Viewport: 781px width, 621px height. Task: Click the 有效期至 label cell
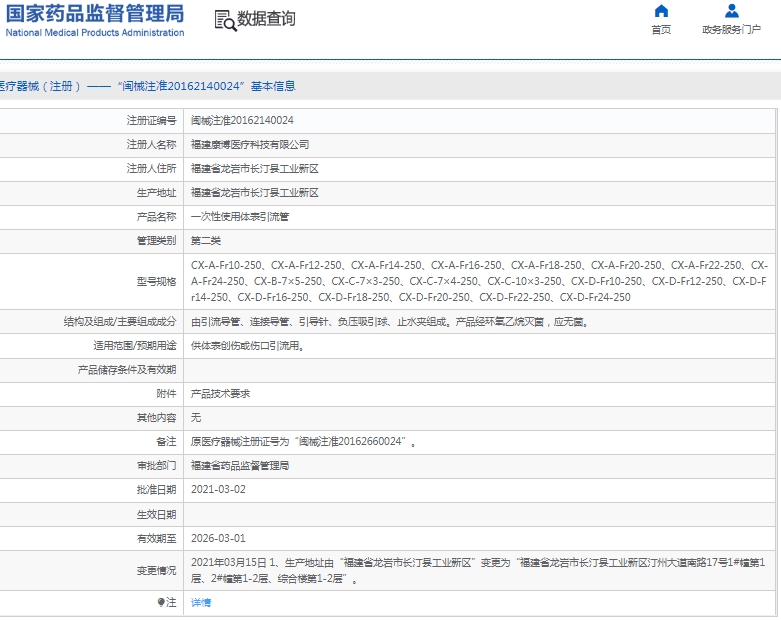click(x=156, y=538)
